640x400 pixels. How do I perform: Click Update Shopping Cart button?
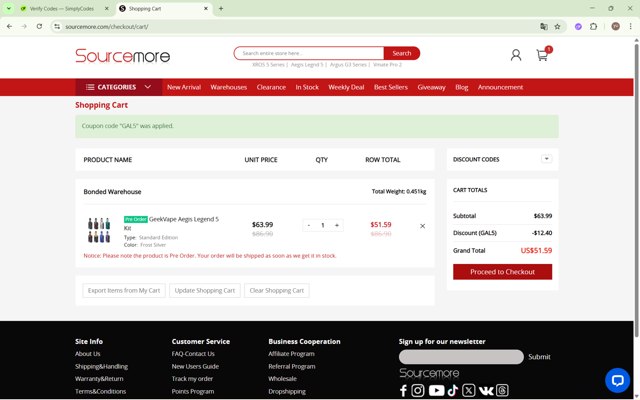pos(205,291)
